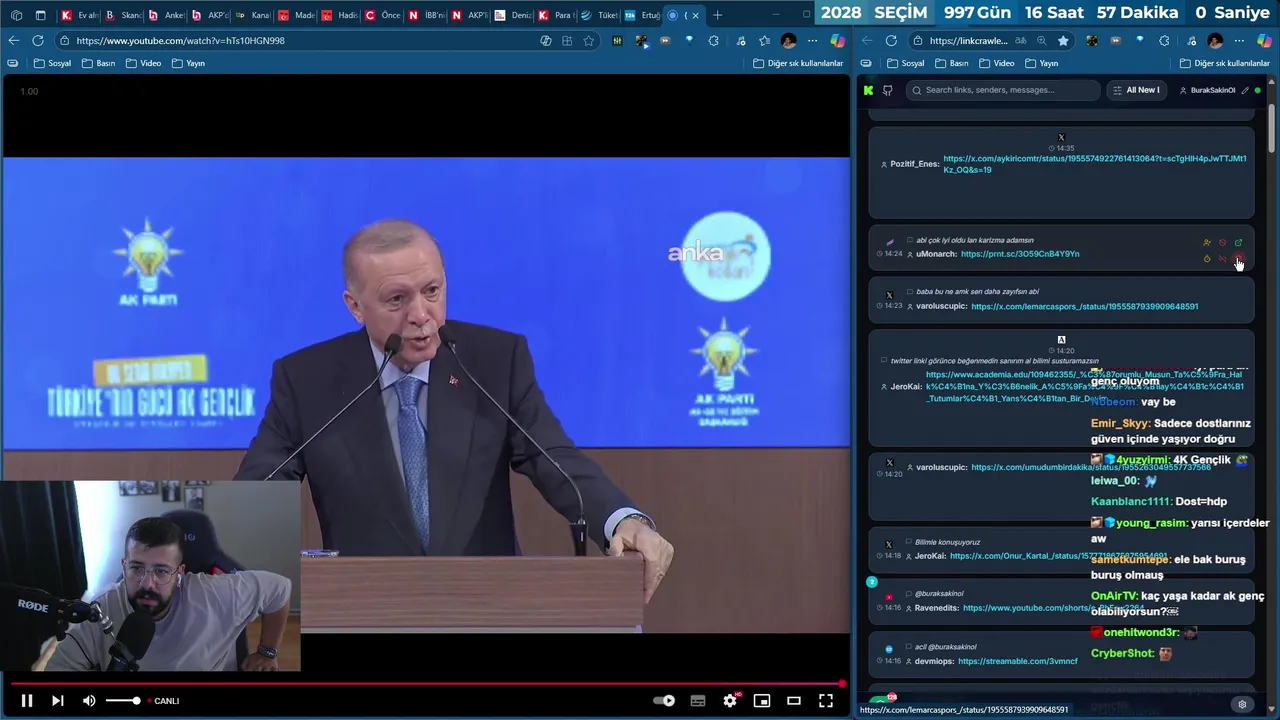Open translate icon in linkcrawler address bar

tap(1020, 41)
